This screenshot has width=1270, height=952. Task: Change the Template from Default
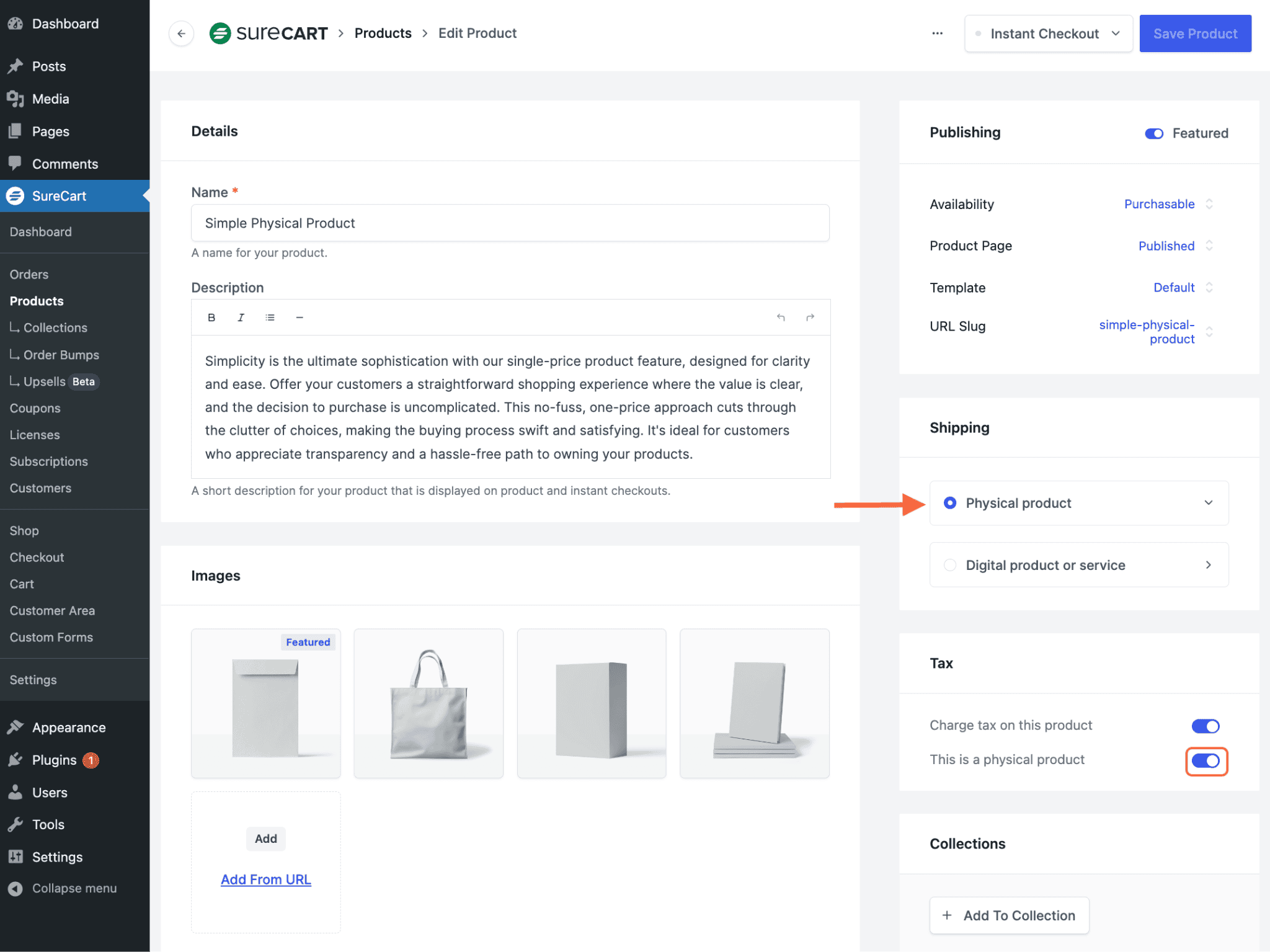[x=1174, y=287]
